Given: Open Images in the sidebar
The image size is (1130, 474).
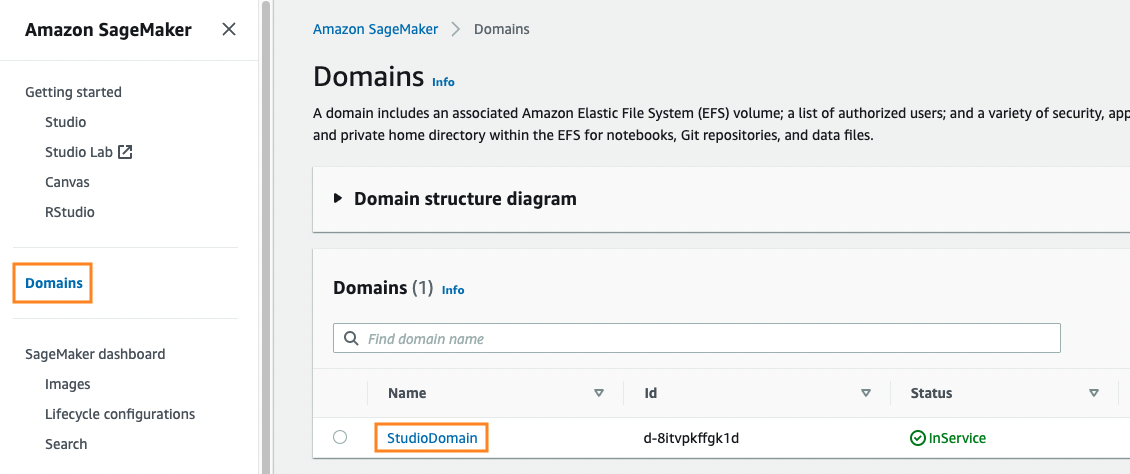Looking at the screenshot, I should click(68, 384).
